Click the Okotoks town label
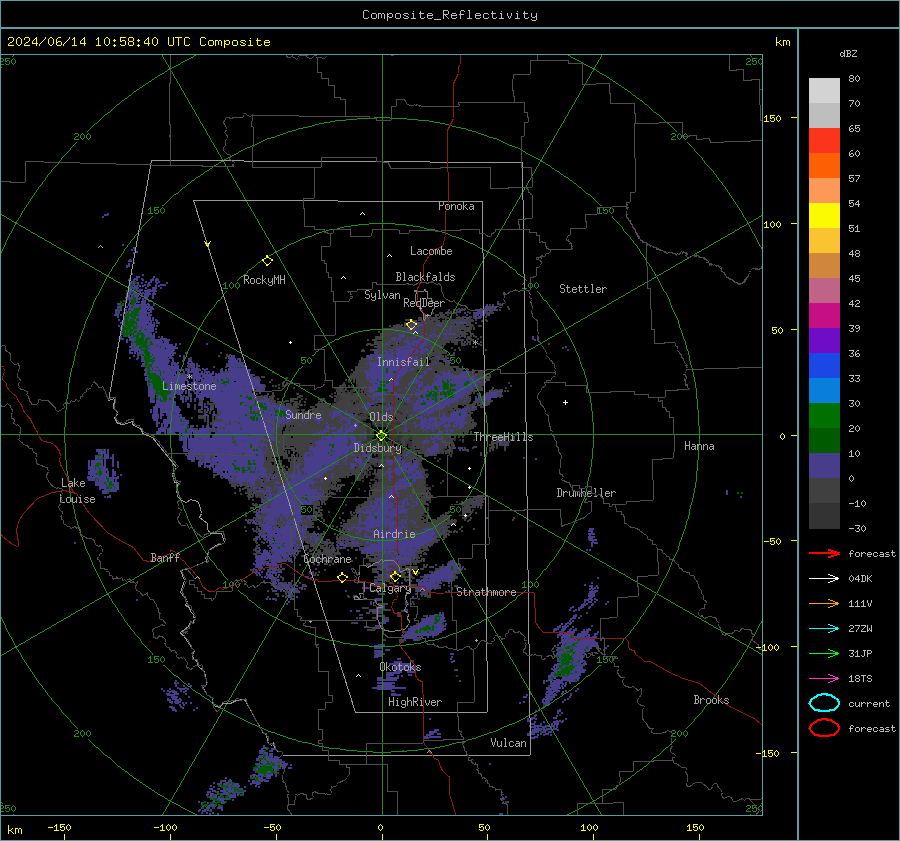 pos(400,667)
